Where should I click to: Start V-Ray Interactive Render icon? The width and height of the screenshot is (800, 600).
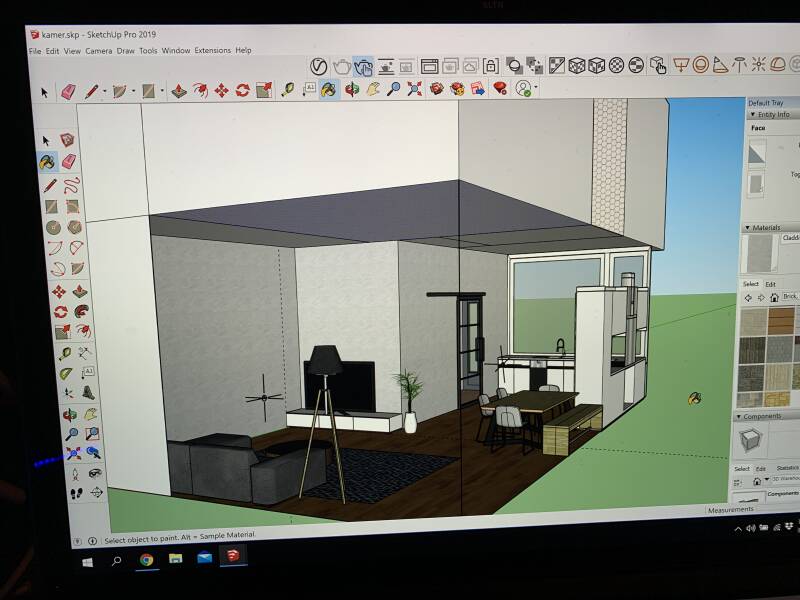363,67
